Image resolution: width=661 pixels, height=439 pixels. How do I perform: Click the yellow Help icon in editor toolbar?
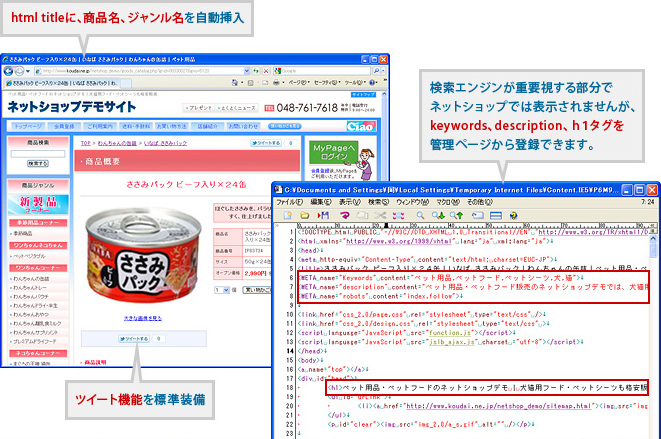(x=513, y=215)
